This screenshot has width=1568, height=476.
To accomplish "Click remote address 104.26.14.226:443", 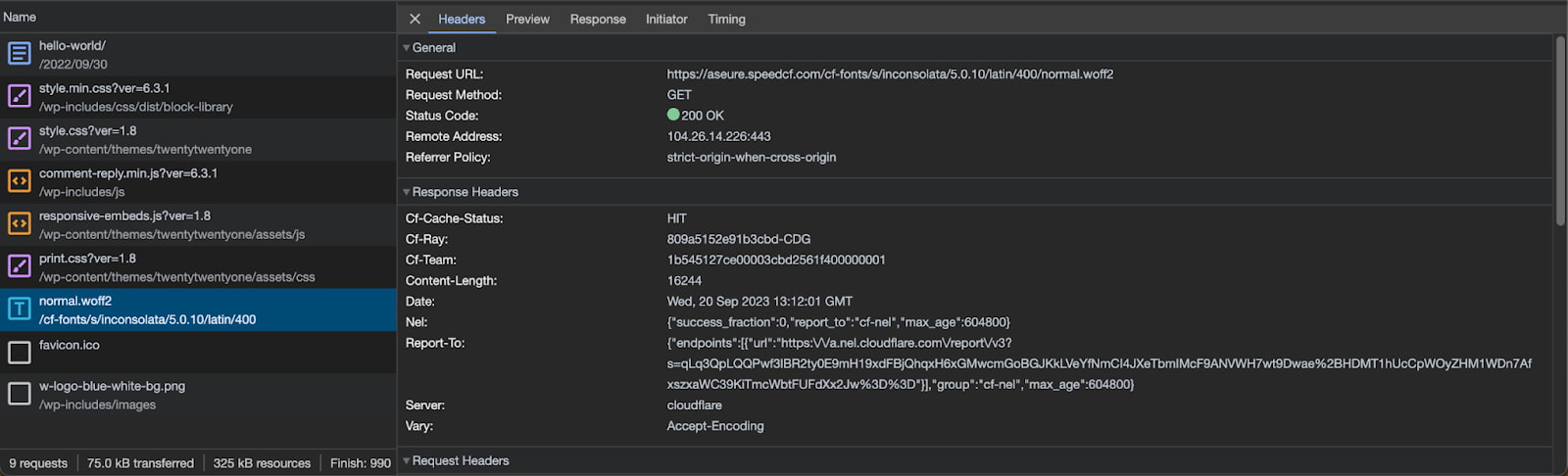I will click(718, 136).
